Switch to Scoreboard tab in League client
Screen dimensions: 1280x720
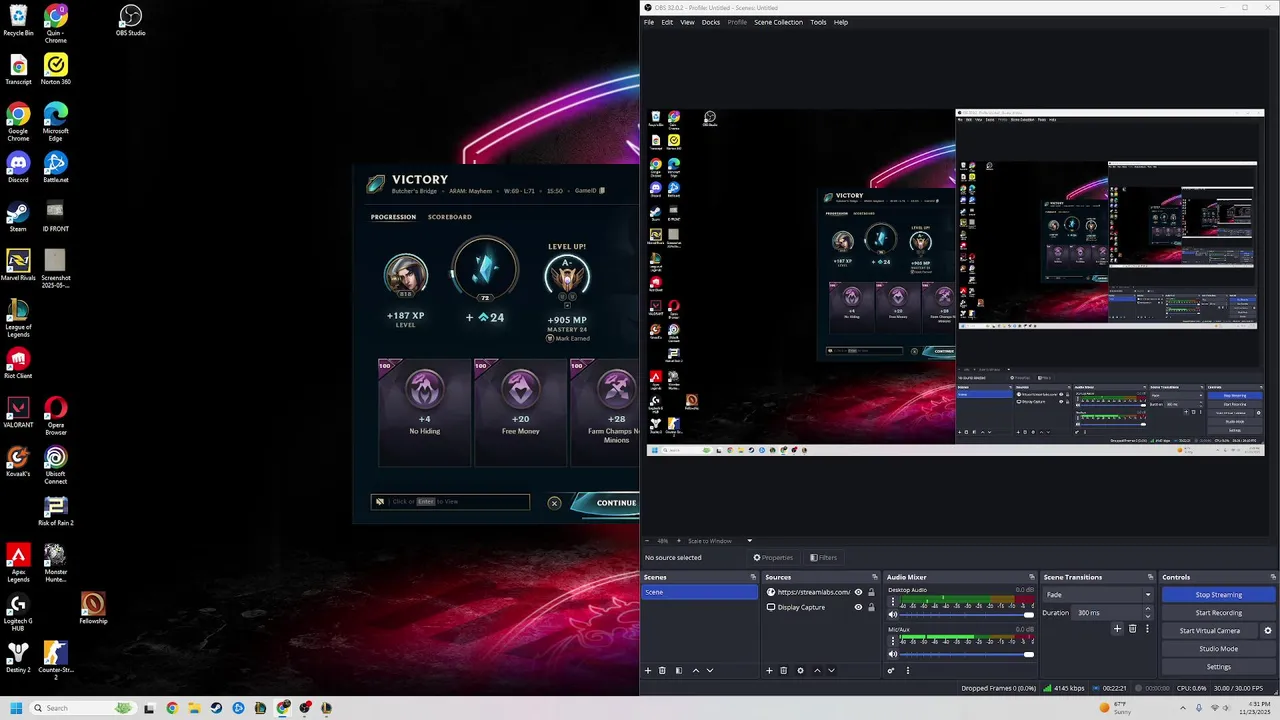click(450, 217)
